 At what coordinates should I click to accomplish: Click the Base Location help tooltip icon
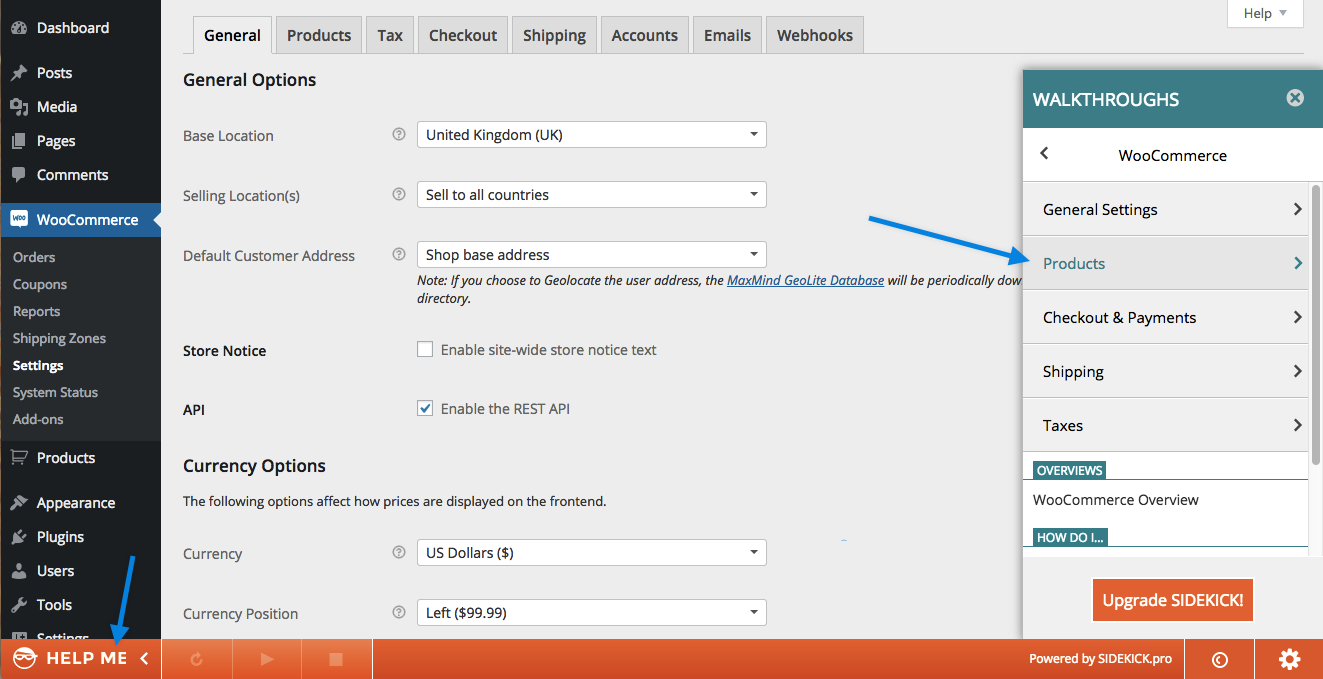(399, 134)
